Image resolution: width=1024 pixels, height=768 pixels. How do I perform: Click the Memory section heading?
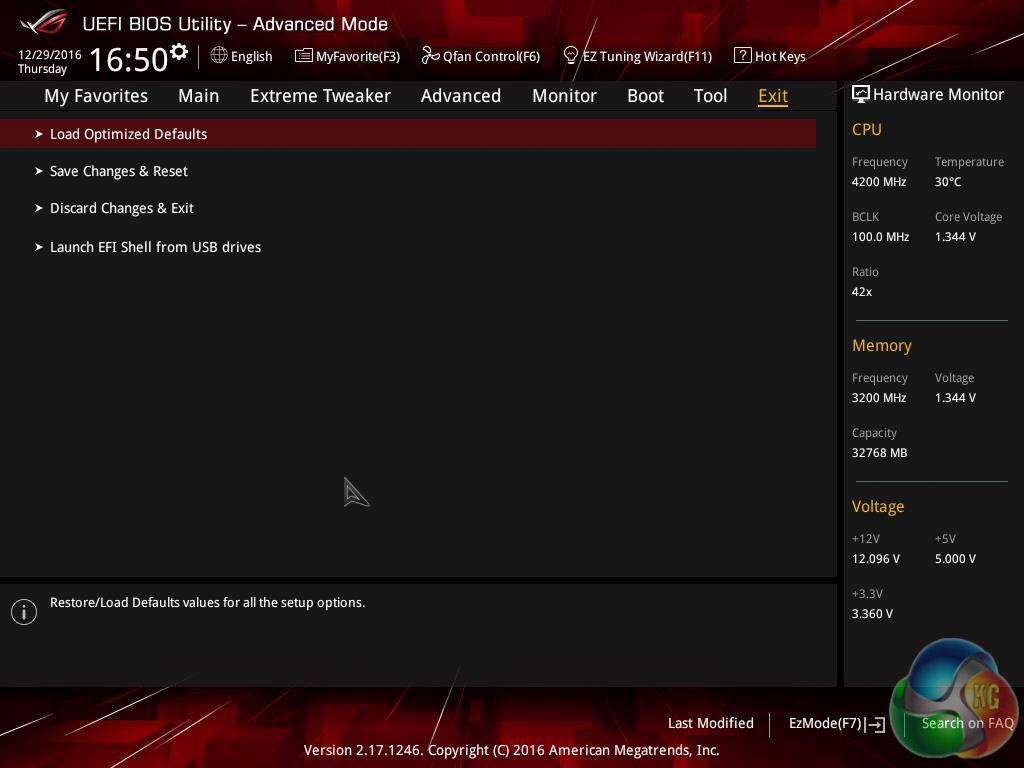[882, 345]
